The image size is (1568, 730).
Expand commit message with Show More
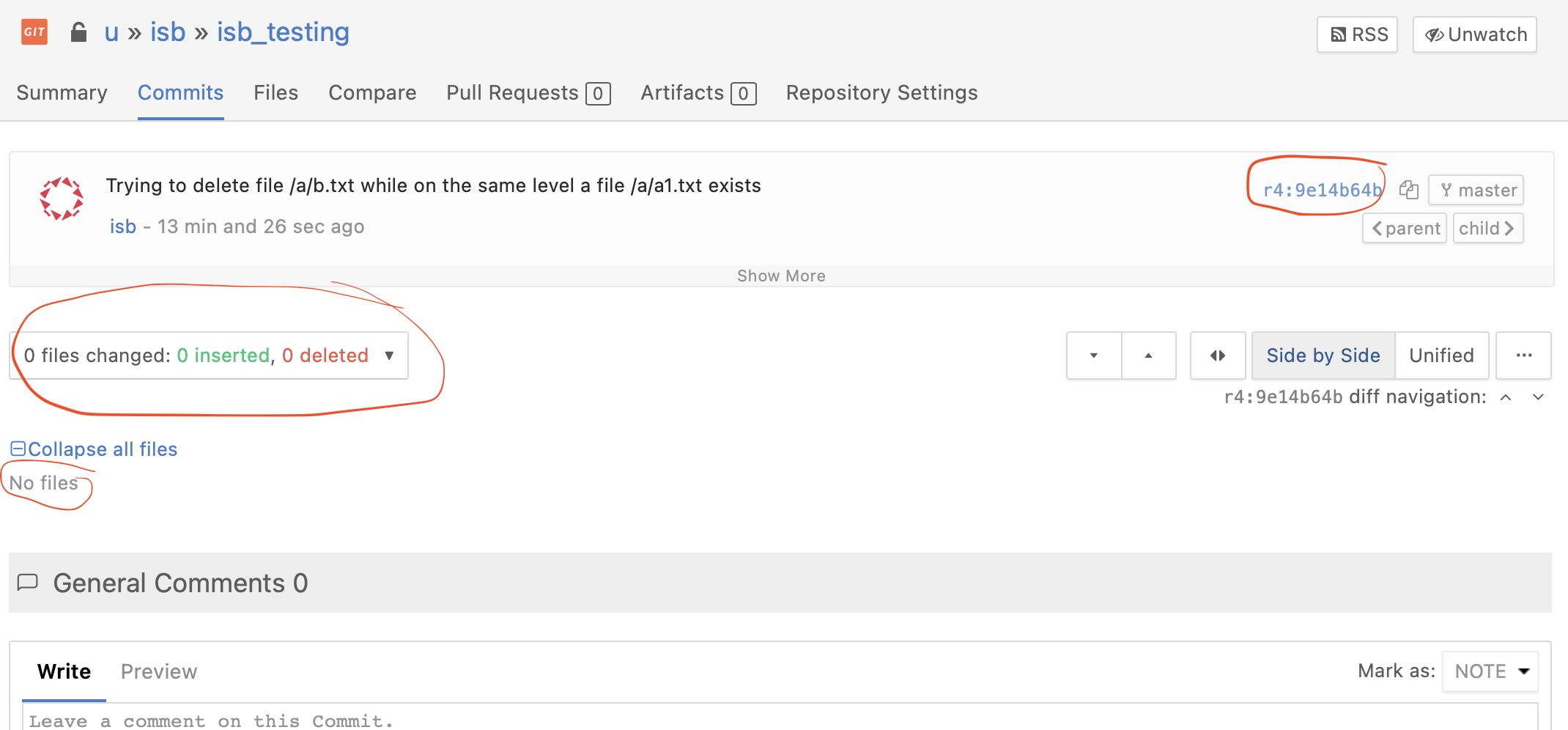(781, 276)
